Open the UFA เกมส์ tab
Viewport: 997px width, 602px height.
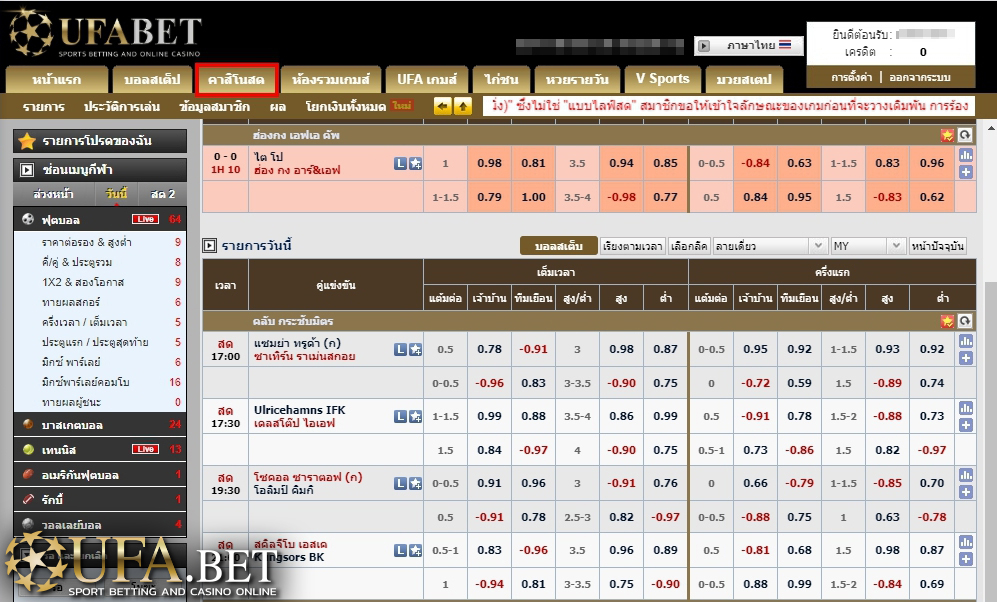pyautogui.click(x=427, y=80)
